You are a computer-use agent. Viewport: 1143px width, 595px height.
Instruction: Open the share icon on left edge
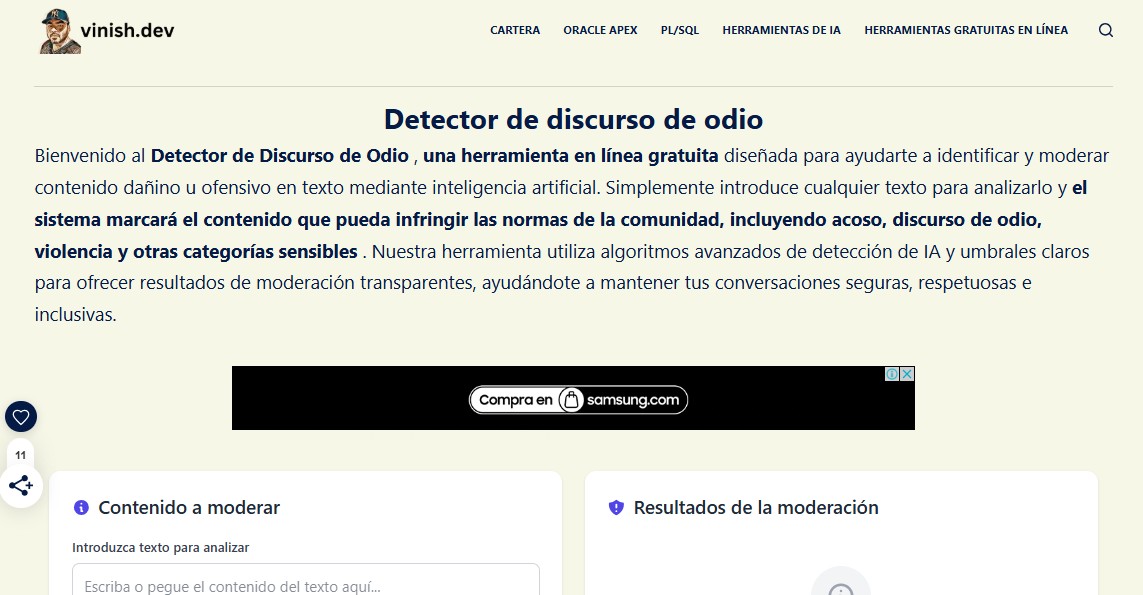coord(21,486)
